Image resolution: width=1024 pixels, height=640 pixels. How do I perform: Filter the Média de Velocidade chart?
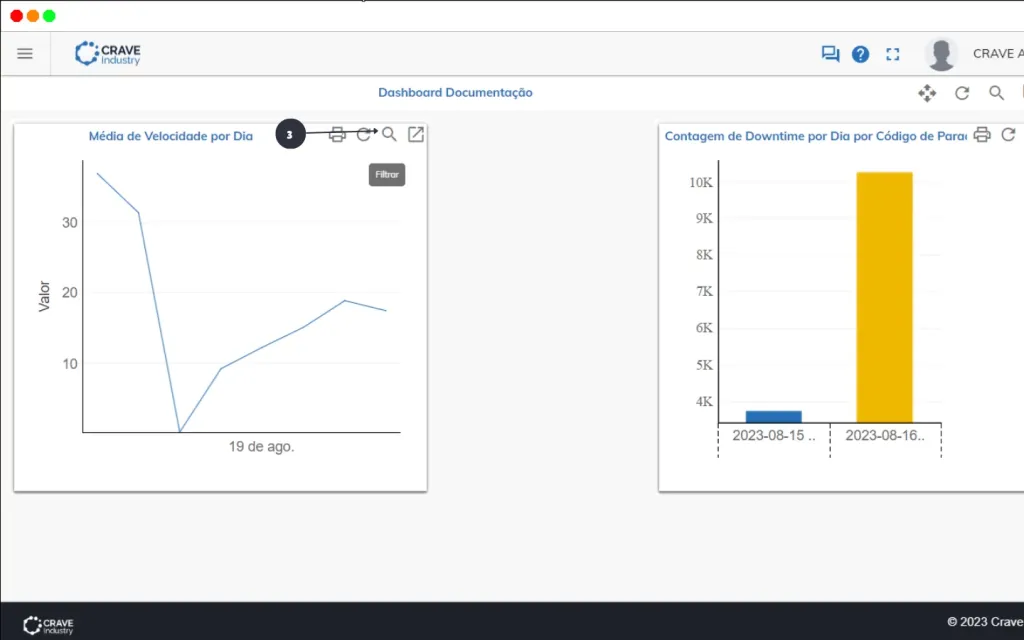(x=389, y=135)
